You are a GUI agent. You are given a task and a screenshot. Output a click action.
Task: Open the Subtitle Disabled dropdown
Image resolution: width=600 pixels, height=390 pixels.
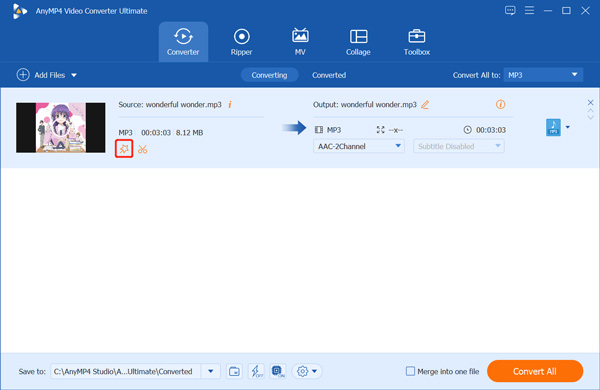[x=459, y=146]
